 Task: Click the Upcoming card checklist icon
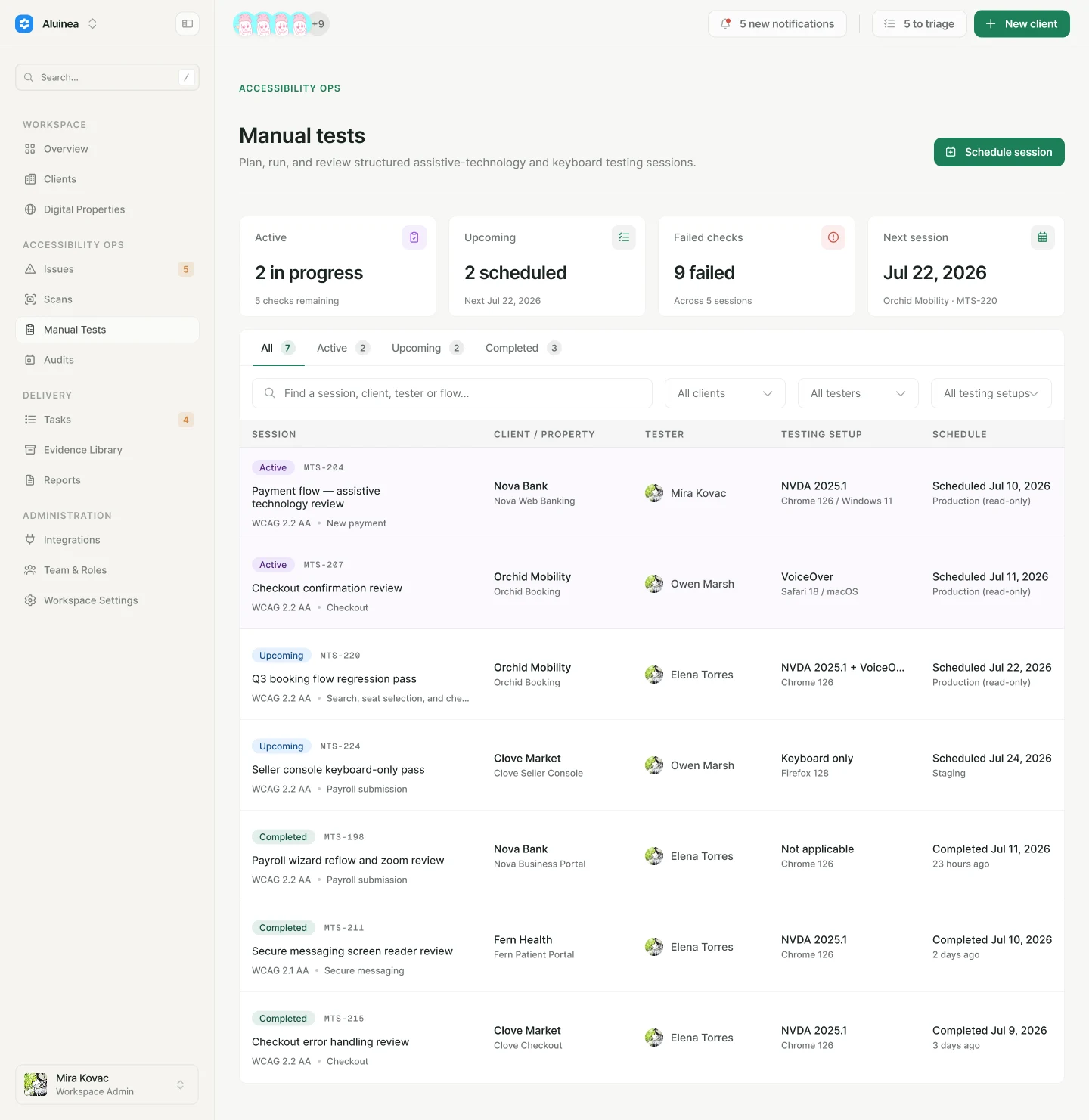pyautogui.click(x=624, y=237)
